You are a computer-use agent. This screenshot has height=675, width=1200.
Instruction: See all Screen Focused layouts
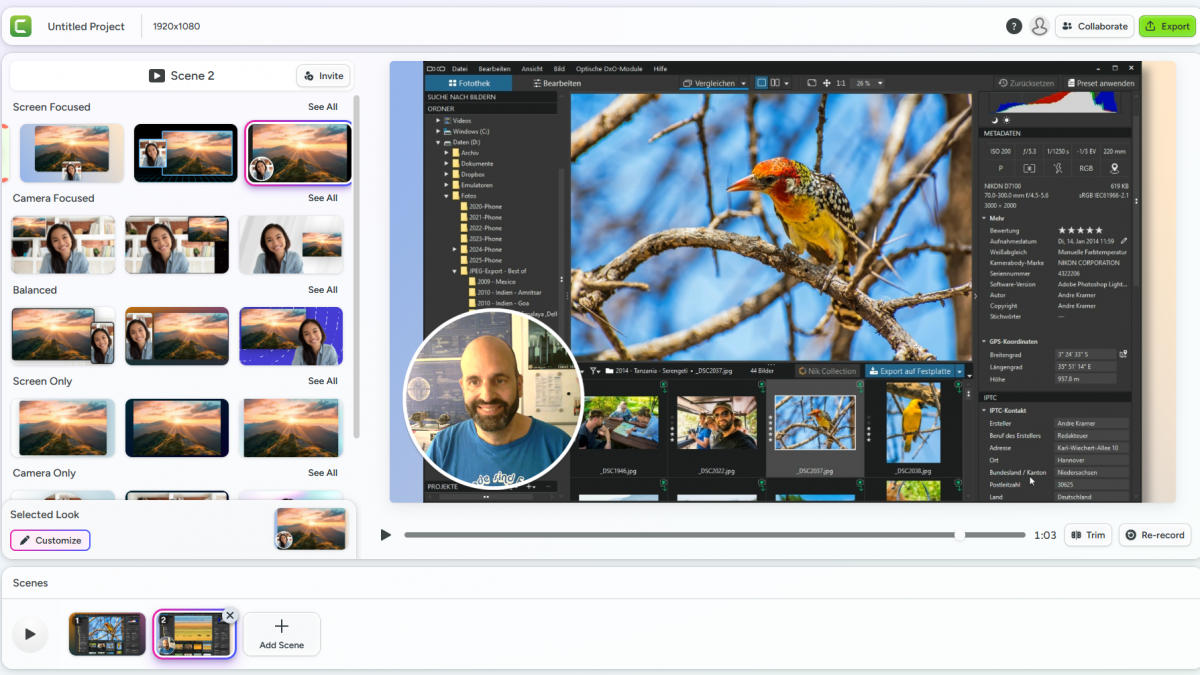[x=322, y=107]
